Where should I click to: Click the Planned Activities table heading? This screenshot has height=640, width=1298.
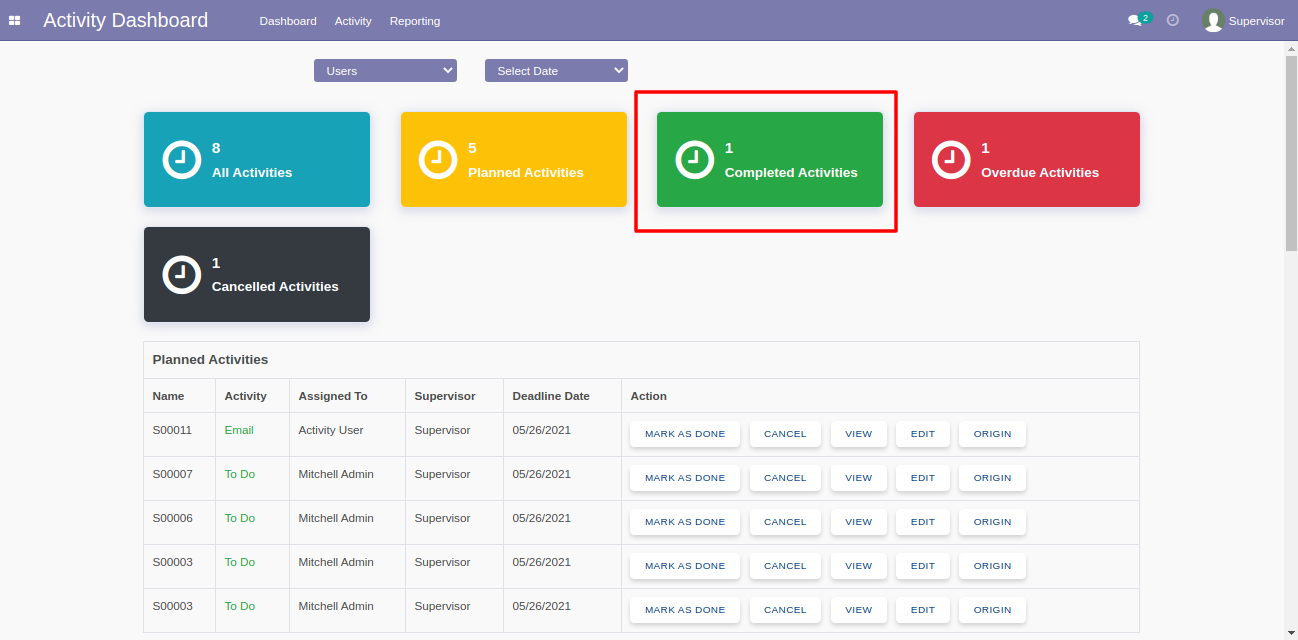210,359
